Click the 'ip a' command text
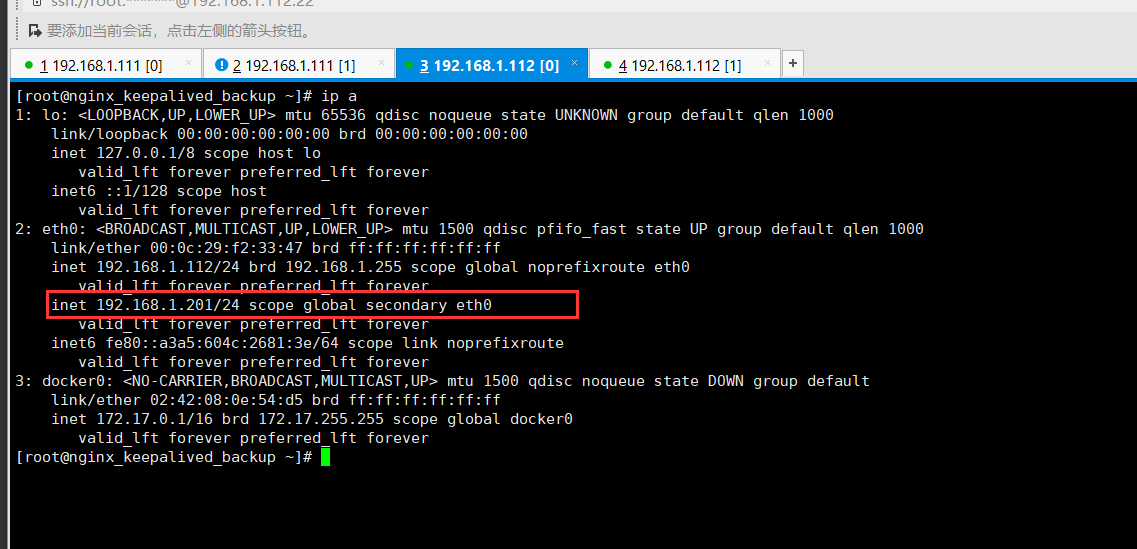 pyautogui.click(x=339, y=96)
